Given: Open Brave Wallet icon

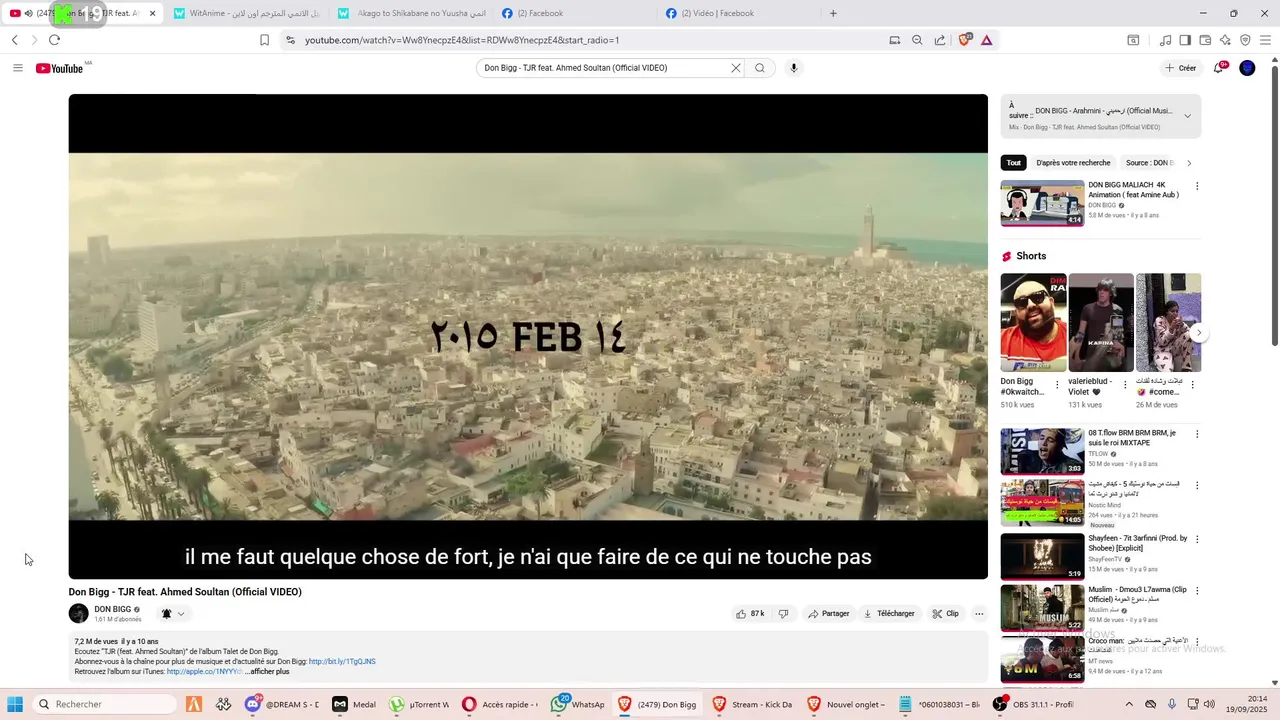Looking at the screenshot, I should point(1205,40).
